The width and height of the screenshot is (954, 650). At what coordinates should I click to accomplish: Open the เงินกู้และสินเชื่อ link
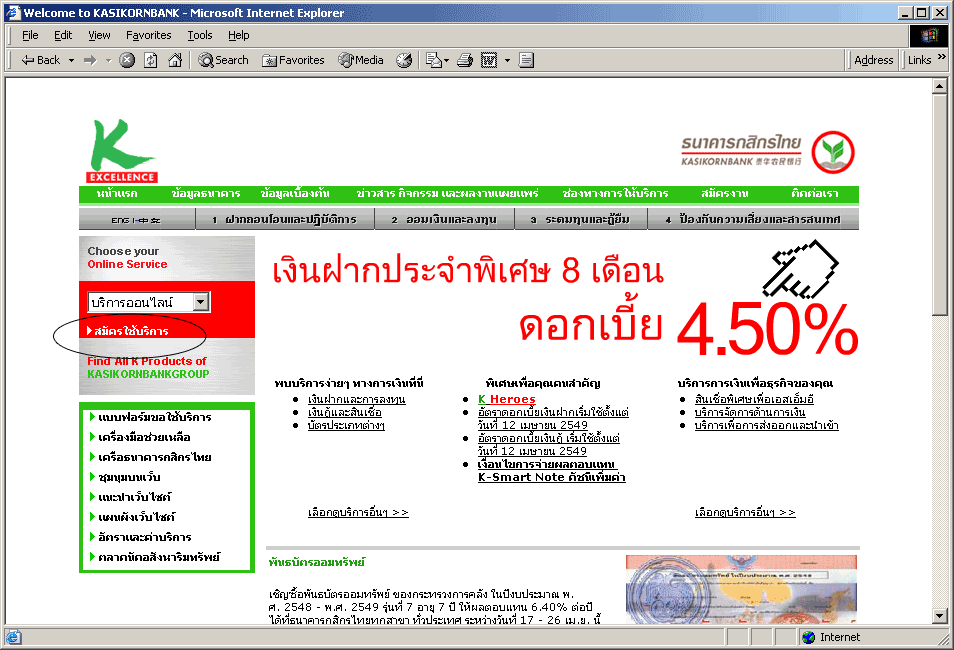344,412
